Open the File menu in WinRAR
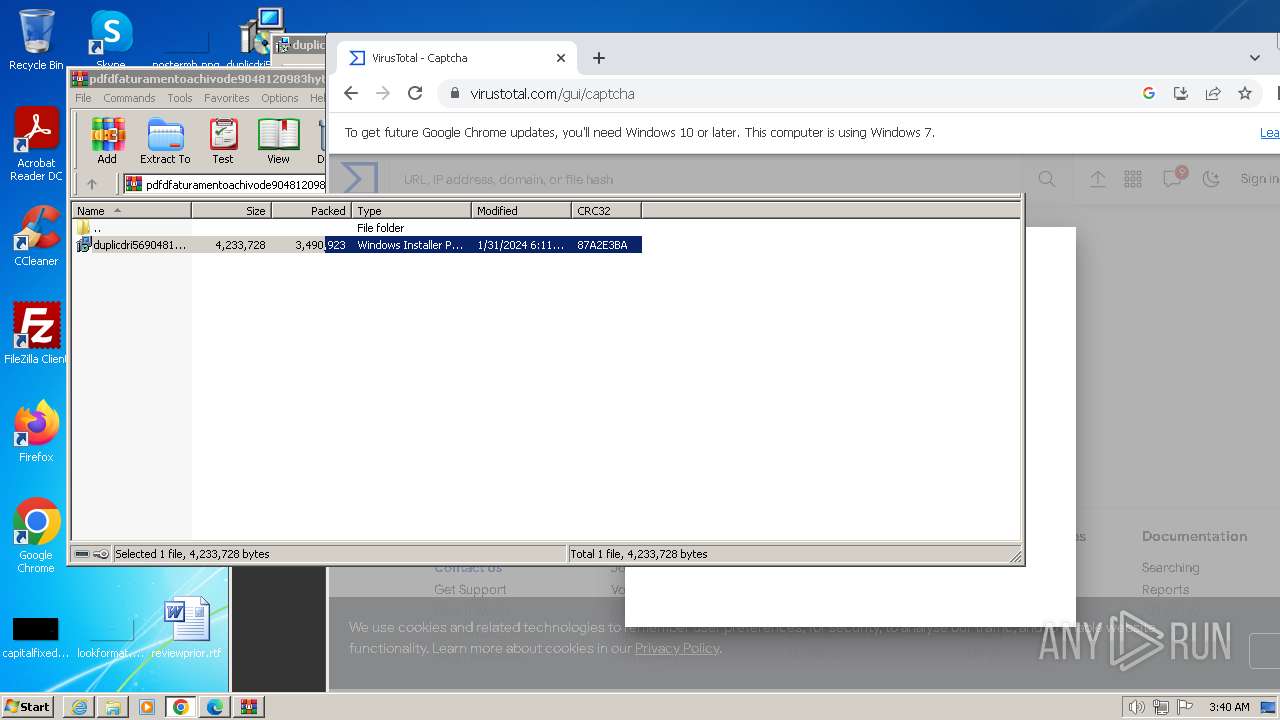This screenshot has width=1280, height=720. point(83,98)
